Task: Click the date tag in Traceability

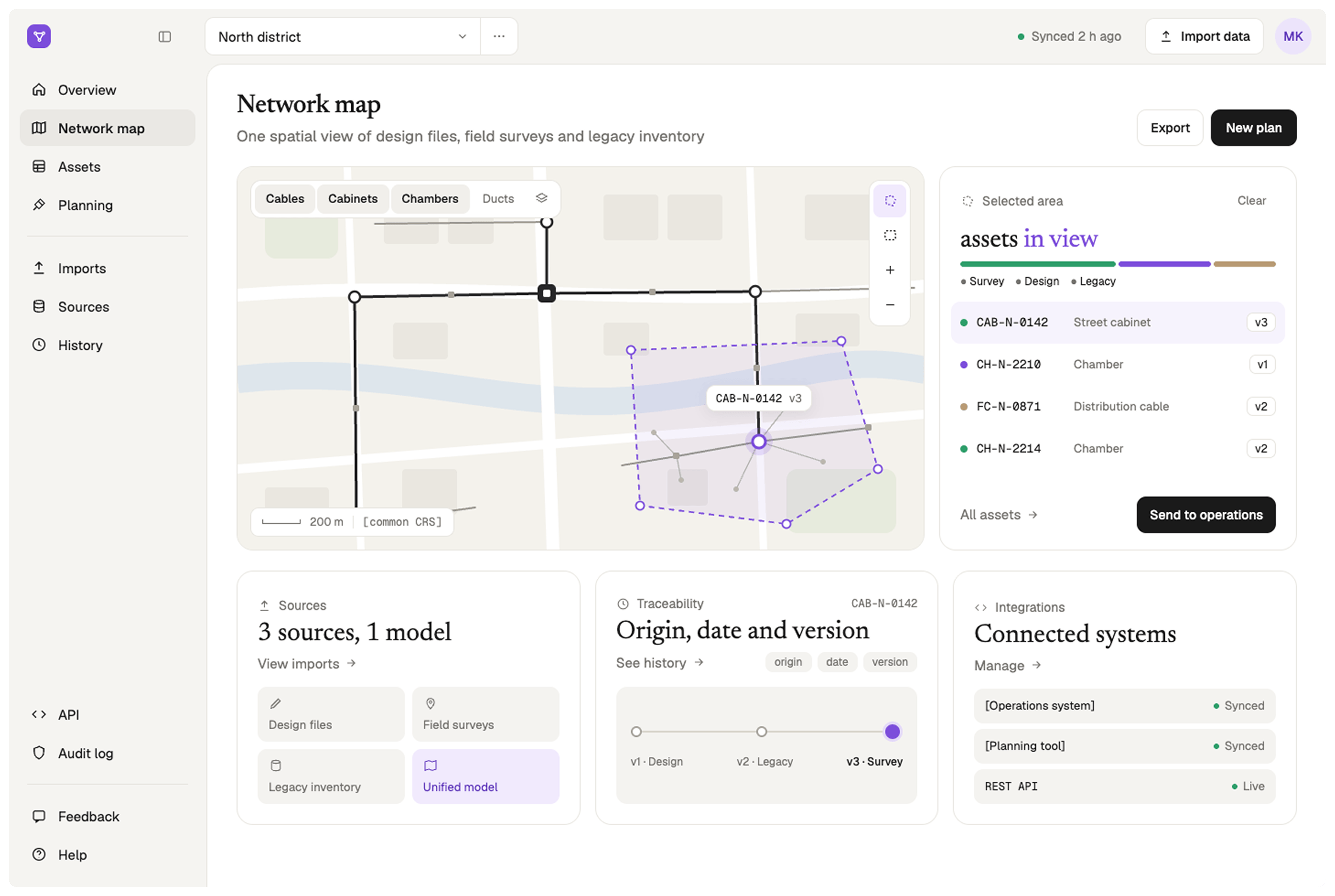Action: pos(837,662)
